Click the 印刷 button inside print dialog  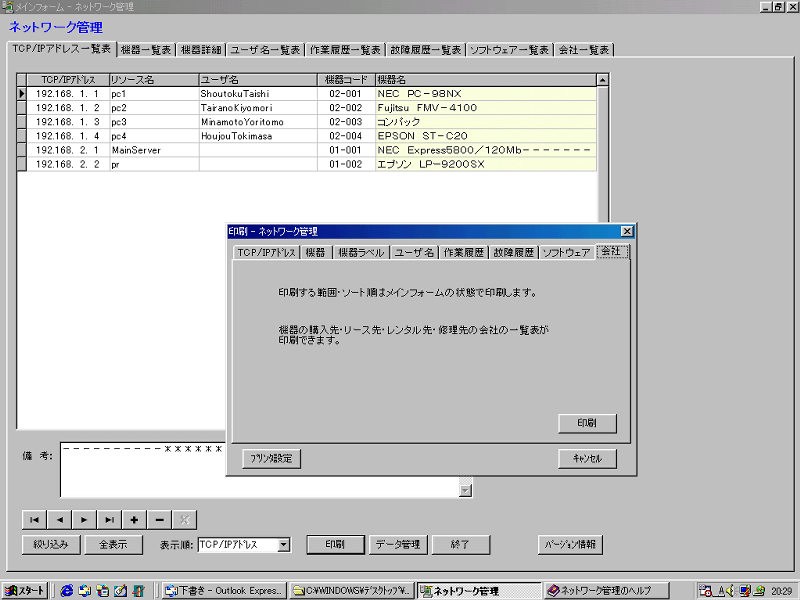pyautogui.click(x=587, y=423)
